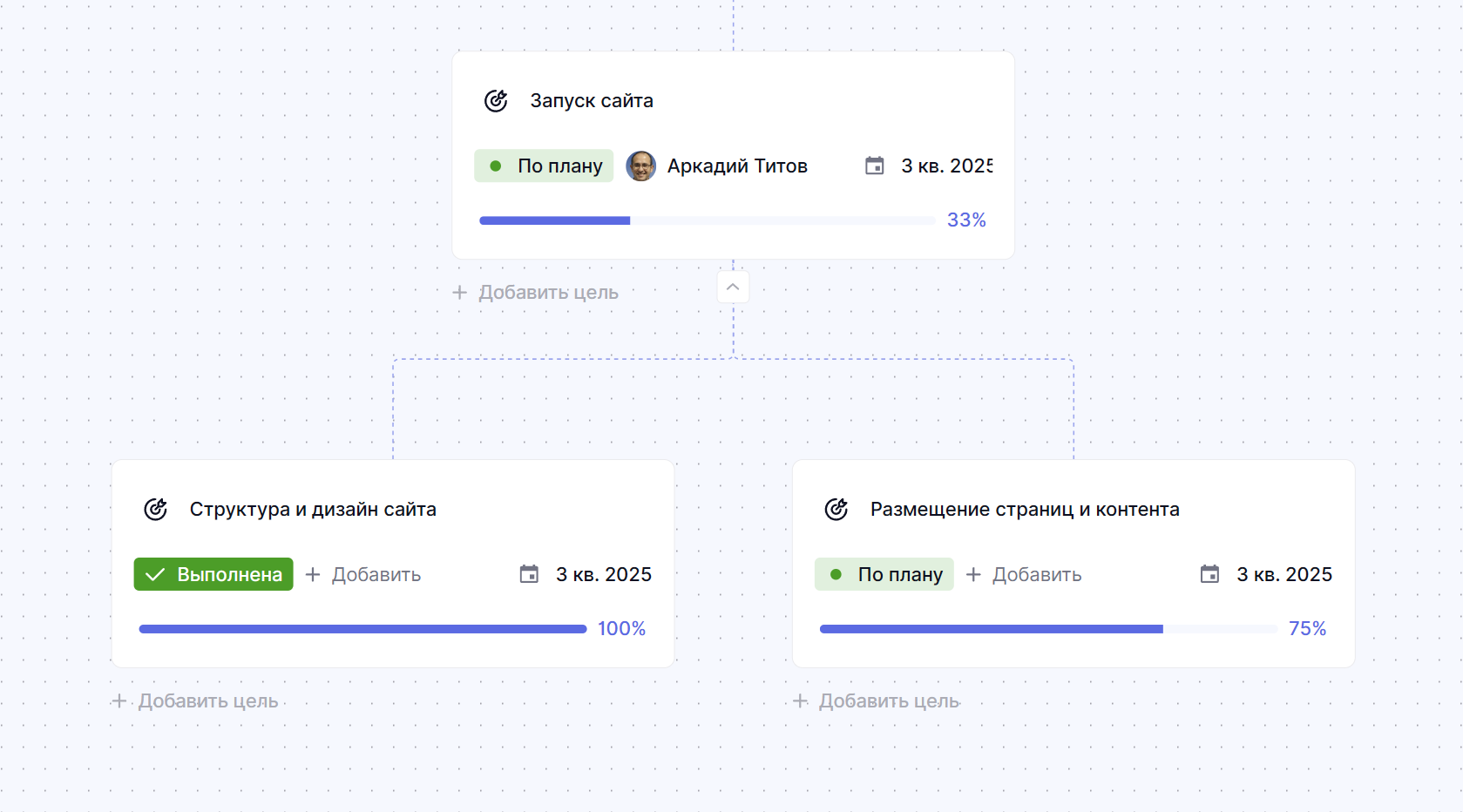The width and height of the screenshot is (1463, 812).
Task: Click the goal icon beside Структура и дизайн сайта
Action: pos(155,510)
